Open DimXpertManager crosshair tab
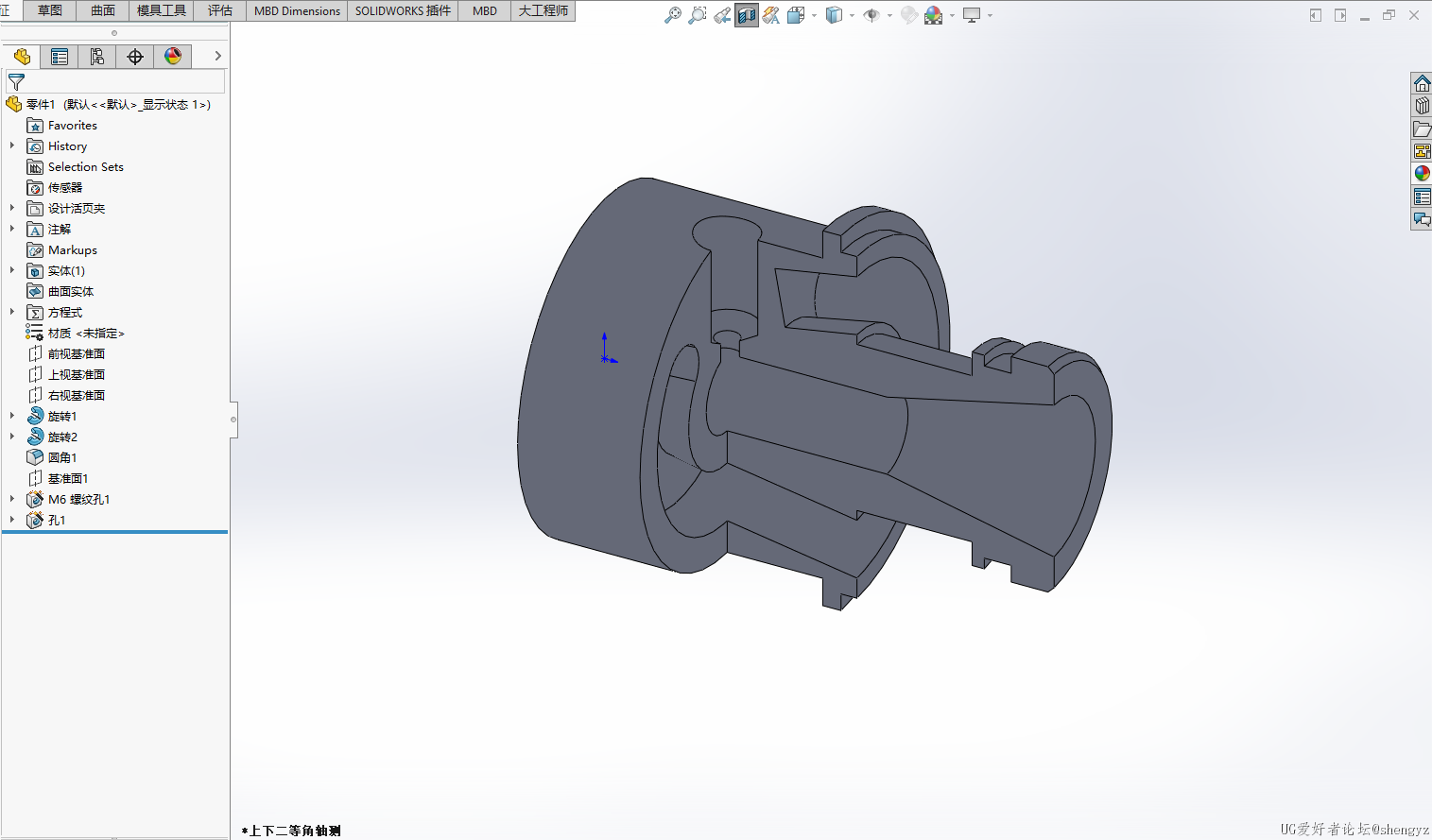The width and height of the screenshot is (1432, 840). click(x=135, y=57)
